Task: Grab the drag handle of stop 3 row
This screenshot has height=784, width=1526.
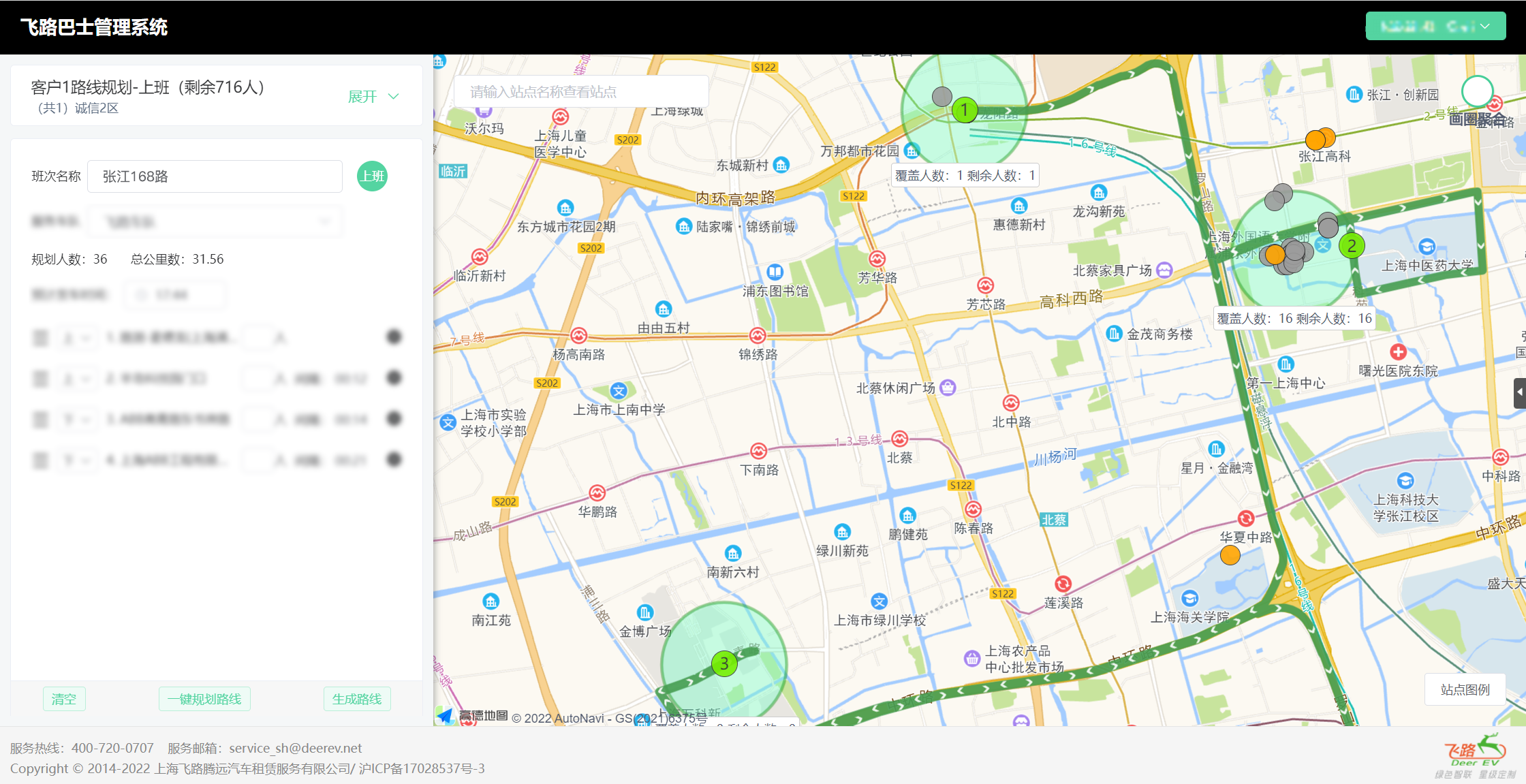Action: click(x=41, y=419)
